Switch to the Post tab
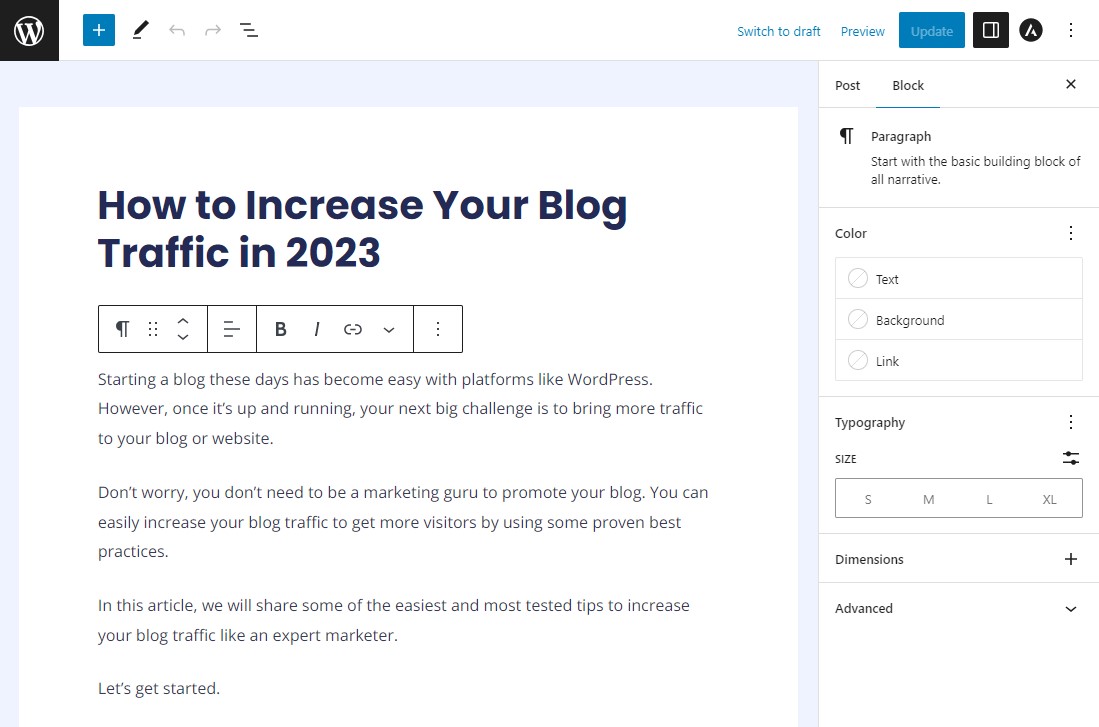 (x=847, y=86)
